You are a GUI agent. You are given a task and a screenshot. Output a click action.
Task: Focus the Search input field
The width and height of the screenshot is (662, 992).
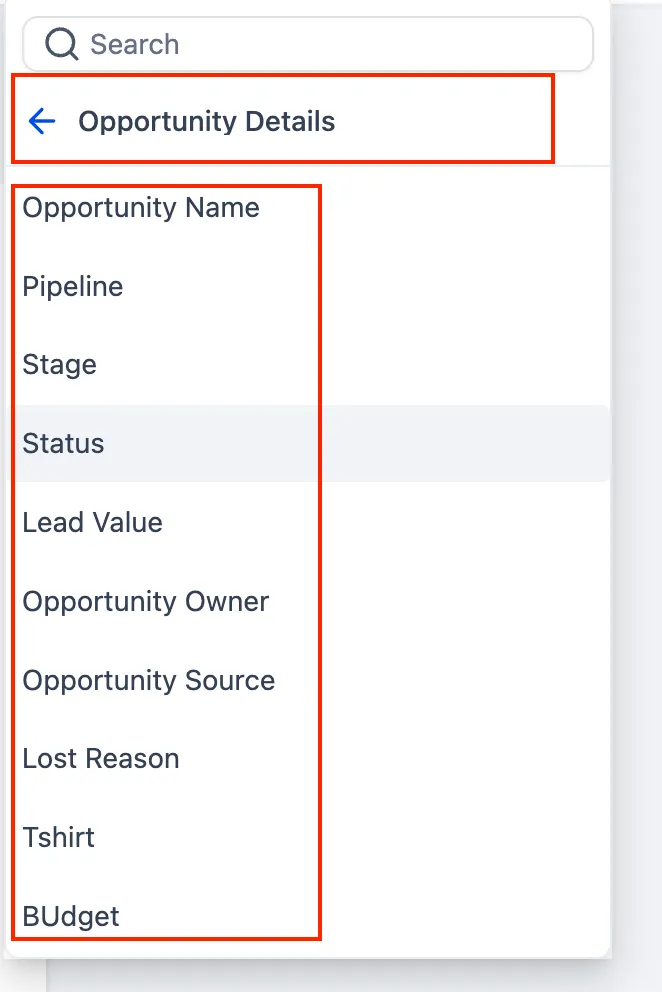pos(308,44)
